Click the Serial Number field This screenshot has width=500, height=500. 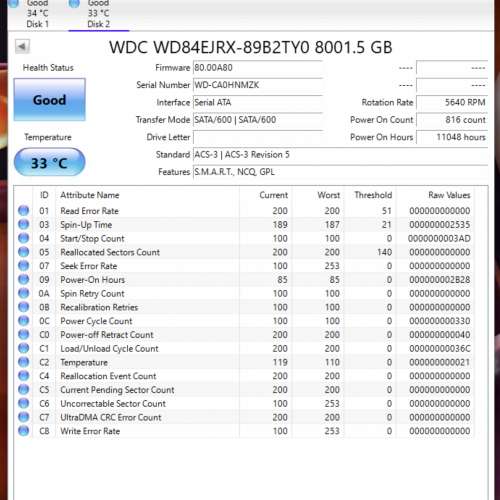(258, 85)
